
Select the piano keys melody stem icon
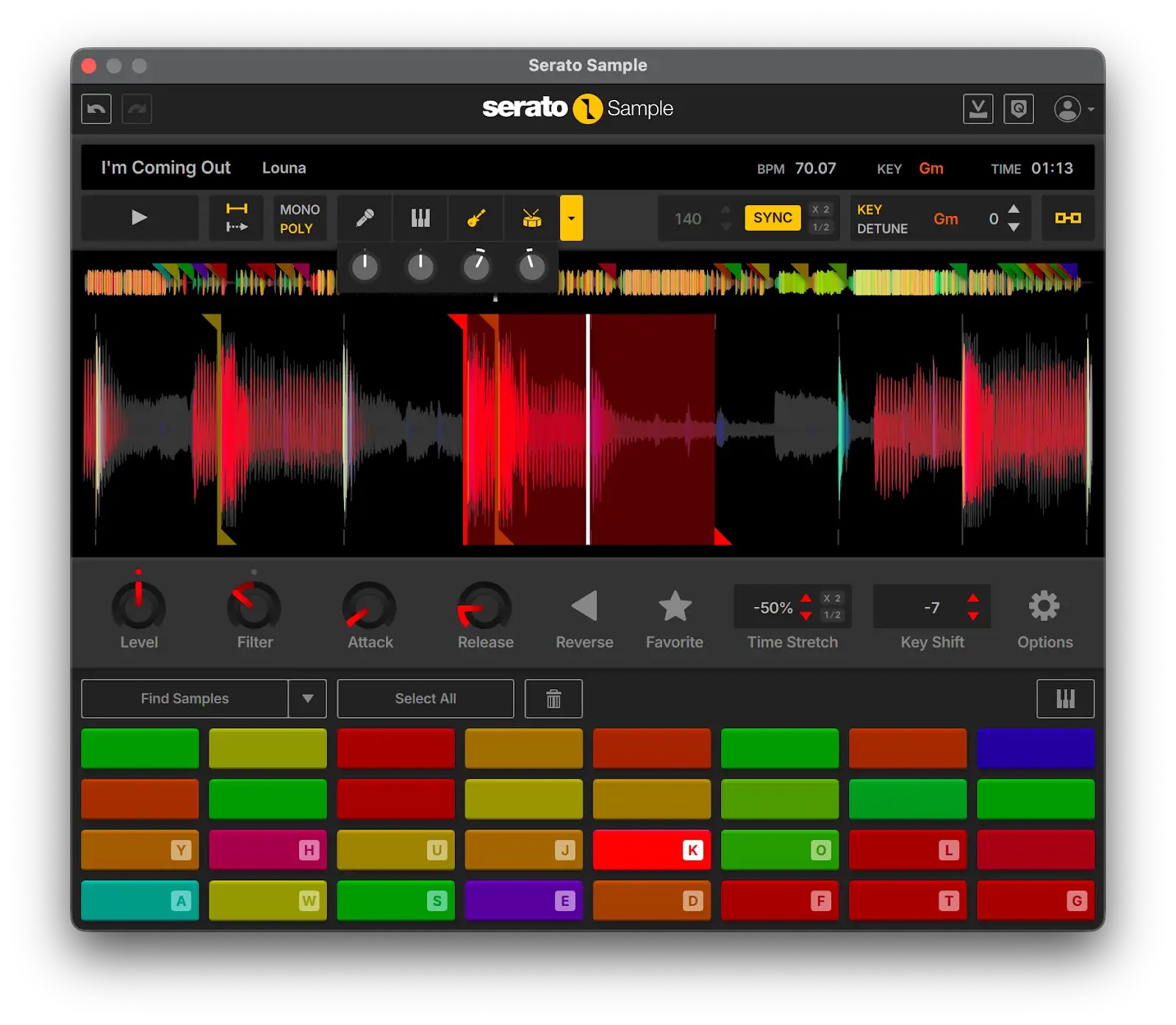[420, 218]
